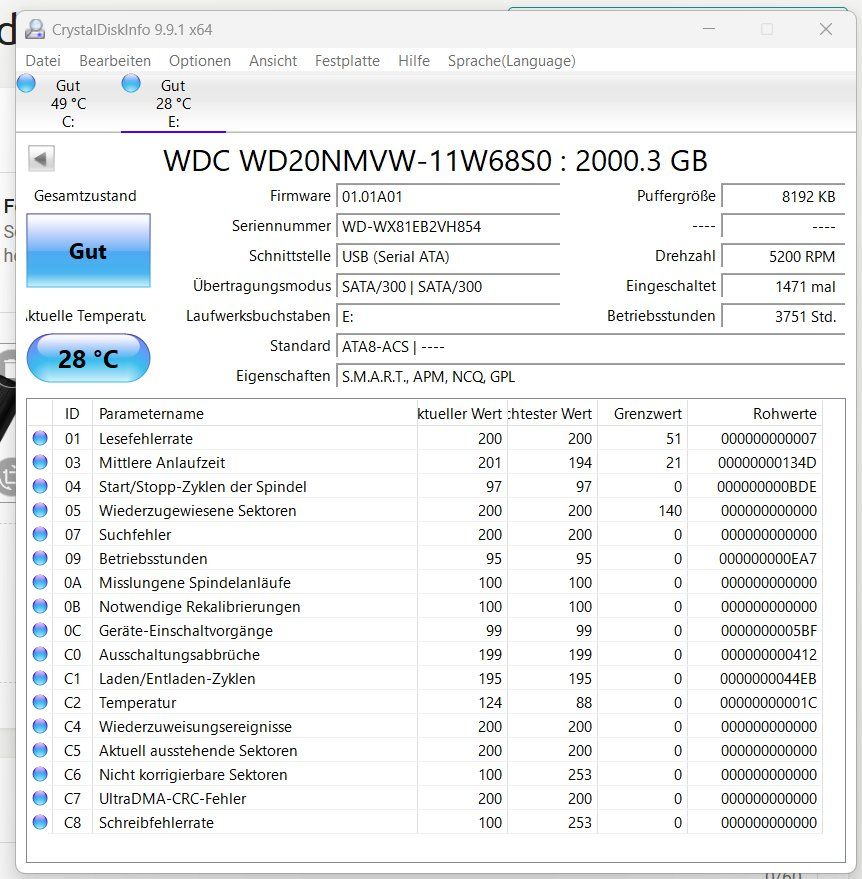This screenshot has width=862, height=879.
Task: Click status orb for Nicht korrigierbare Sektoren
Action: (x=40, y=774)
